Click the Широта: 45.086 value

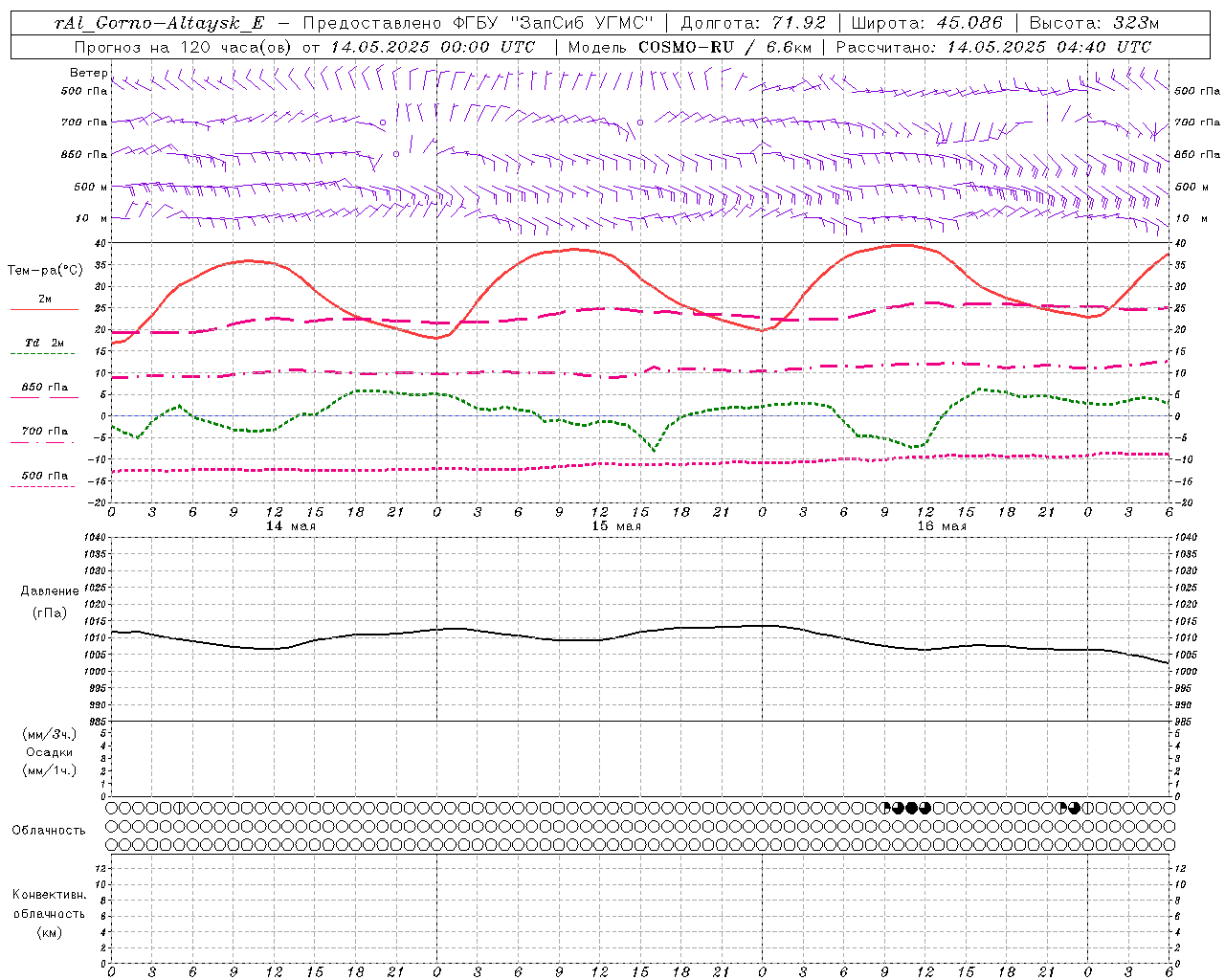point(927,23)
